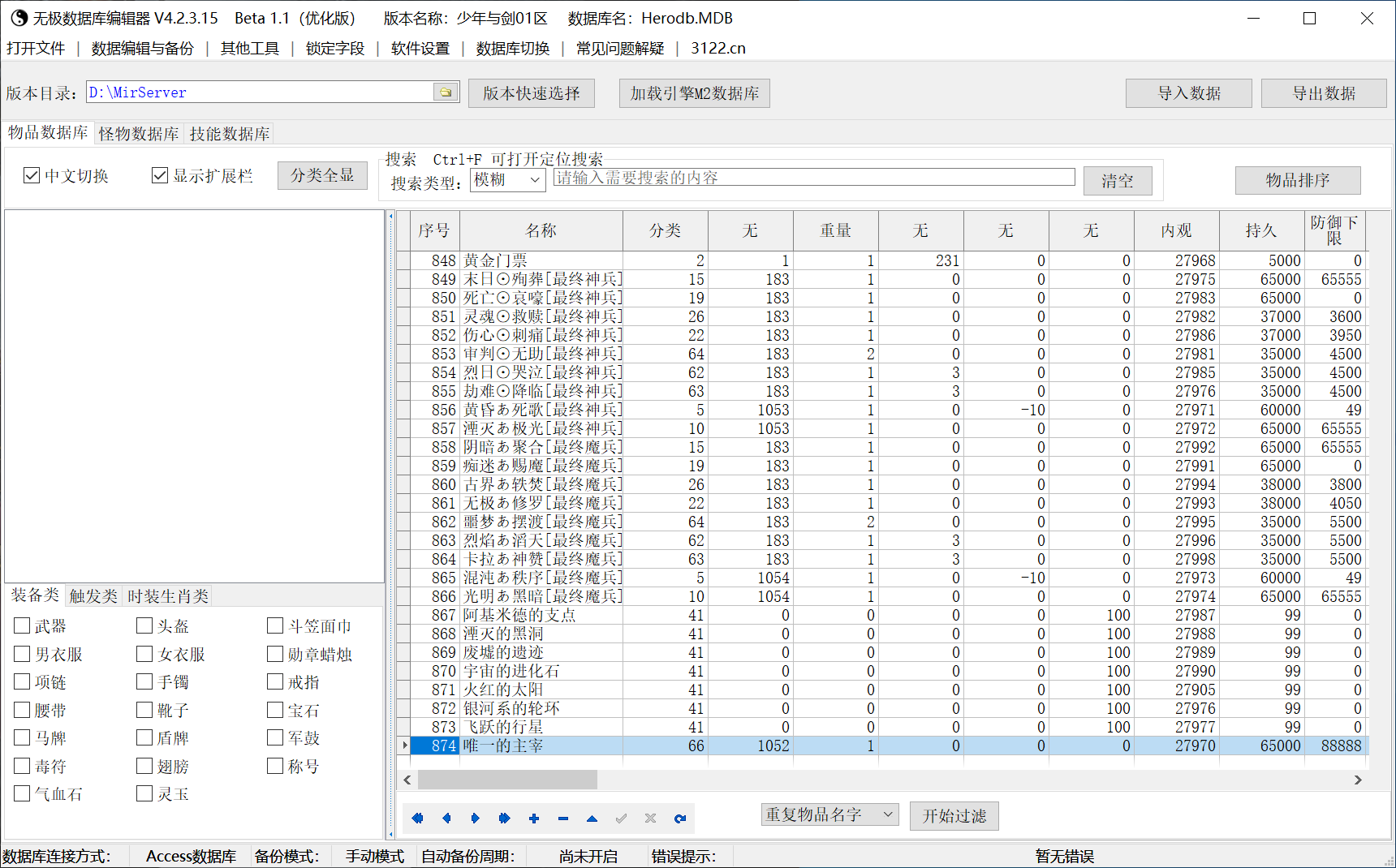The height and width of the screenshot is (868, 1396).
Task: Post edit checkmark icon
Action: pos(622,819)
